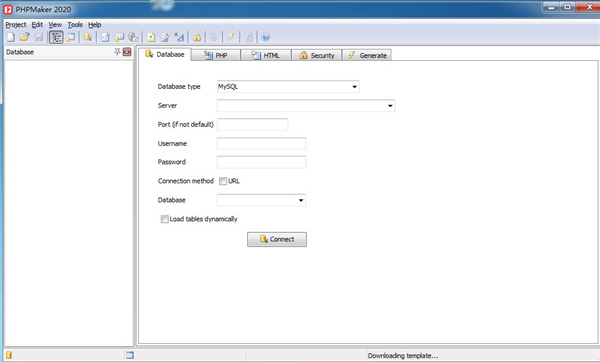
Task: Switch to the Generate tab
Action: [367, 55]
